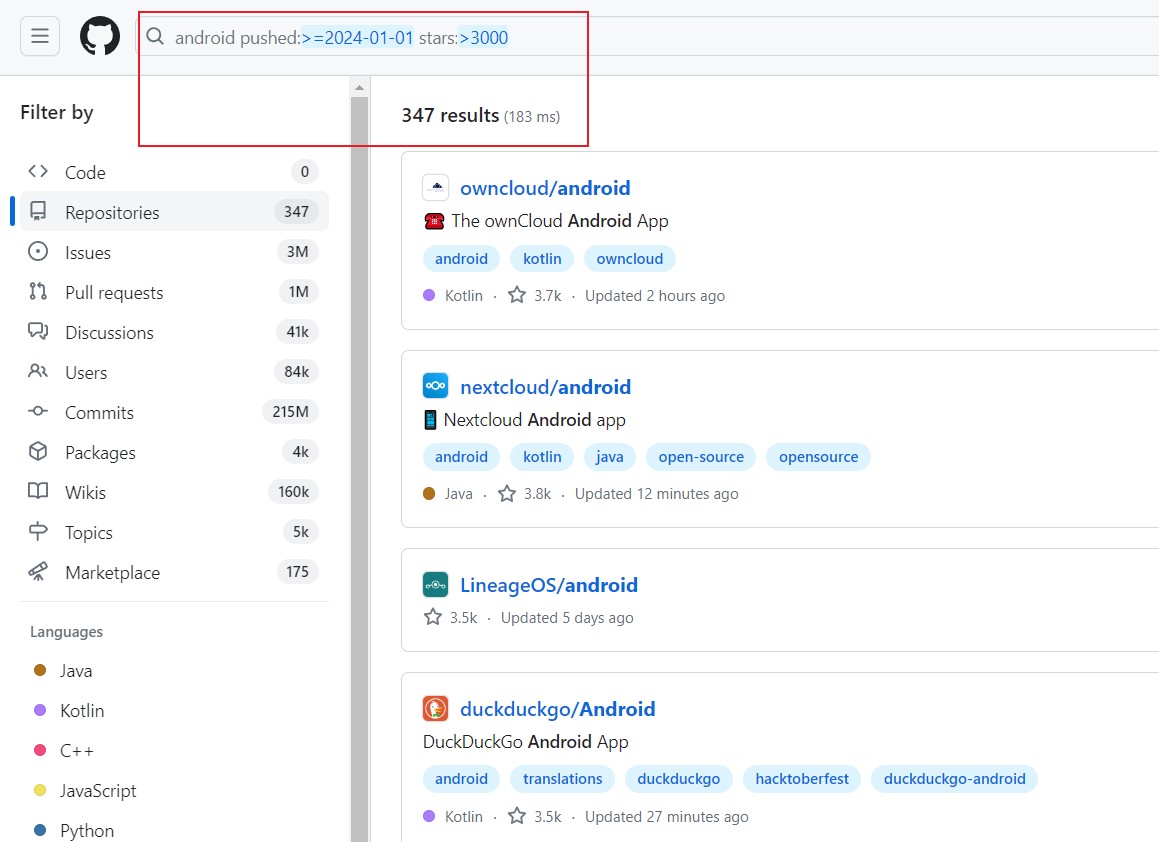Filter results by Wikis

[x=174, y=492]
